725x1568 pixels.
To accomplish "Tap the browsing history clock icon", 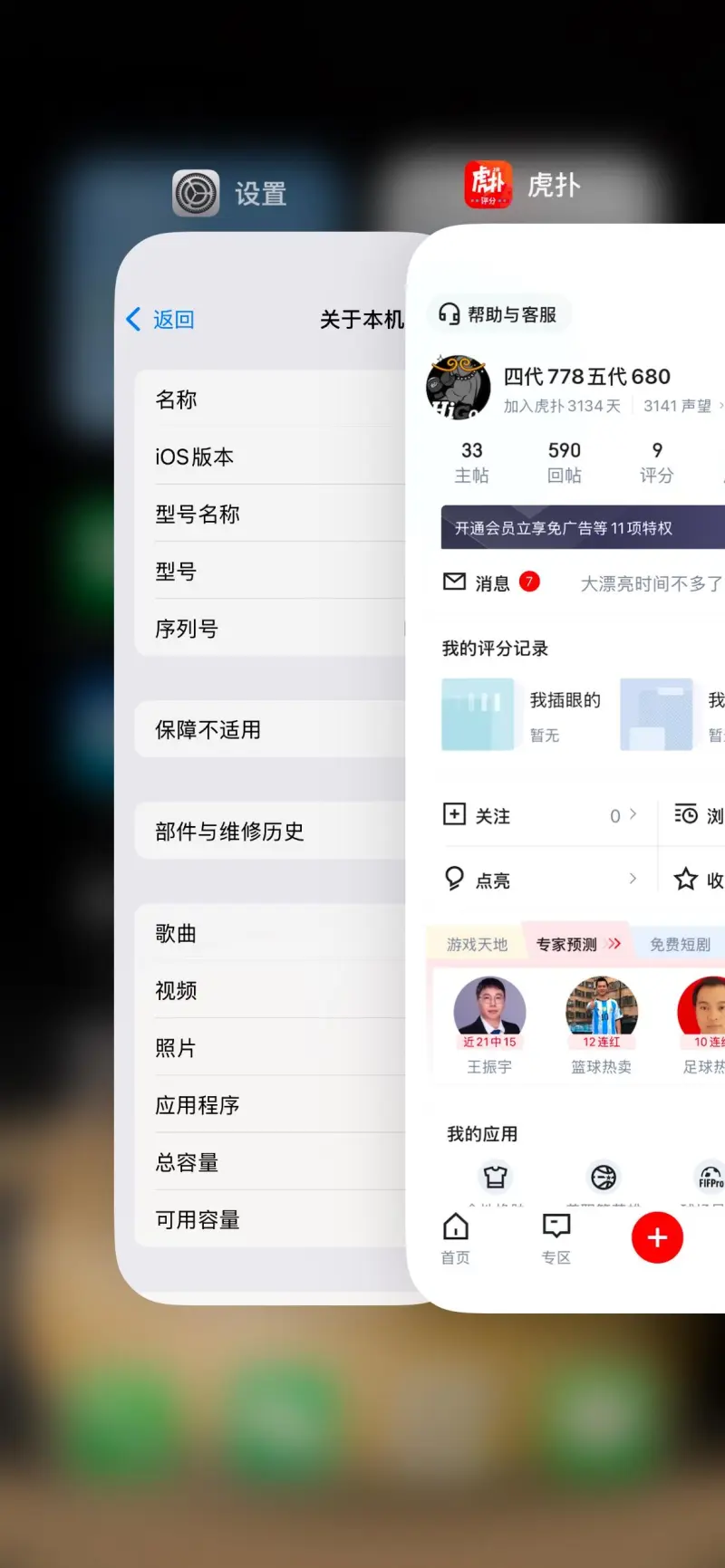I will pyautogui.click(x=686, y=814).
